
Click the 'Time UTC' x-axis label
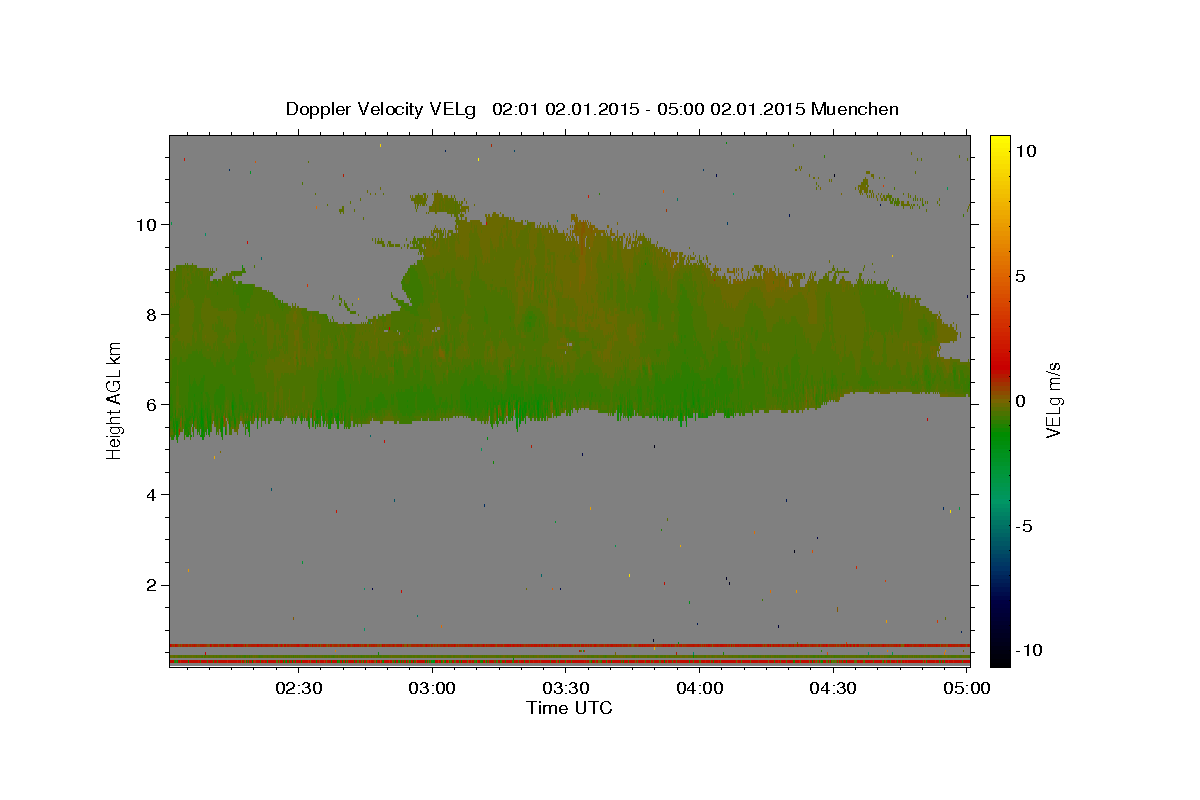click(x=569, y=708)
